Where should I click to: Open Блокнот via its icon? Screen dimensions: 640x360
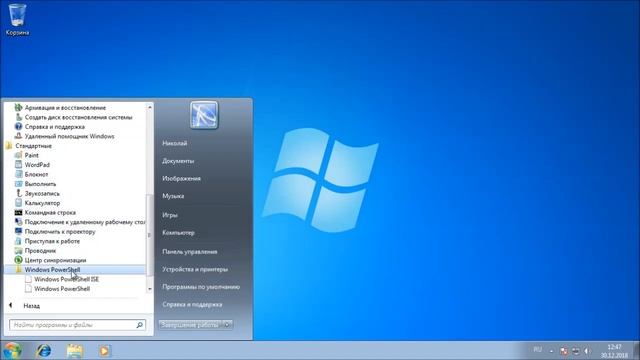[18, 174]
